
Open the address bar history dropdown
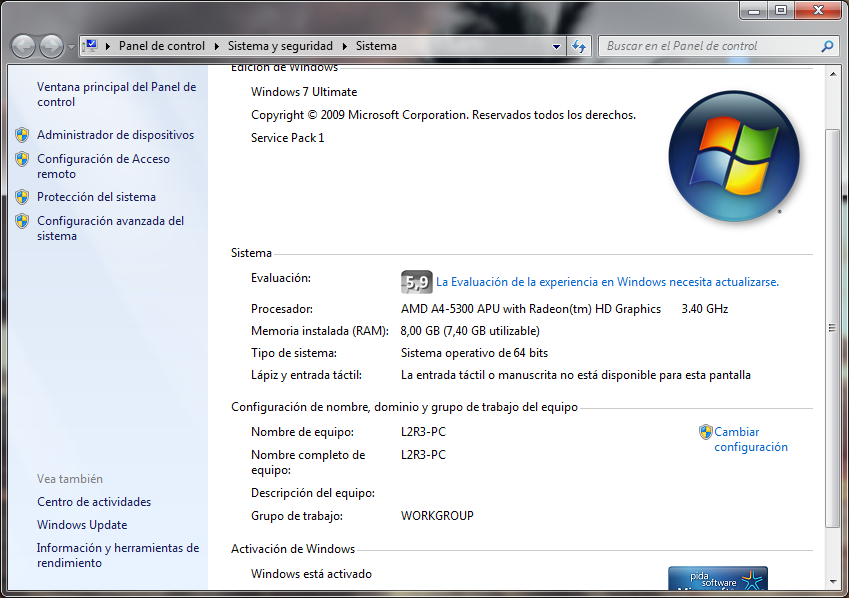coord(556,47)
